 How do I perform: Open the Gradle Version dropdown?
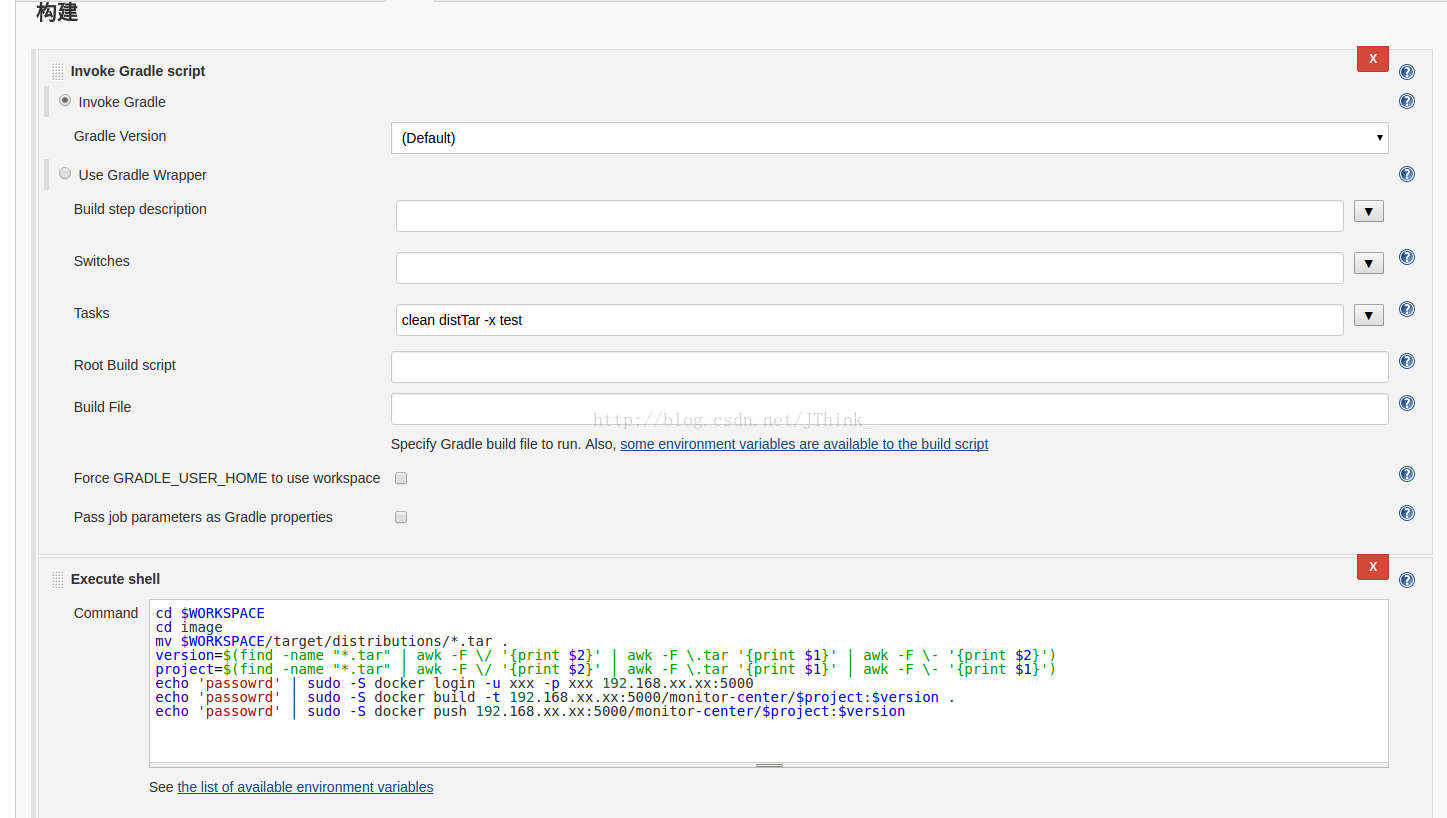coord(889,138)
